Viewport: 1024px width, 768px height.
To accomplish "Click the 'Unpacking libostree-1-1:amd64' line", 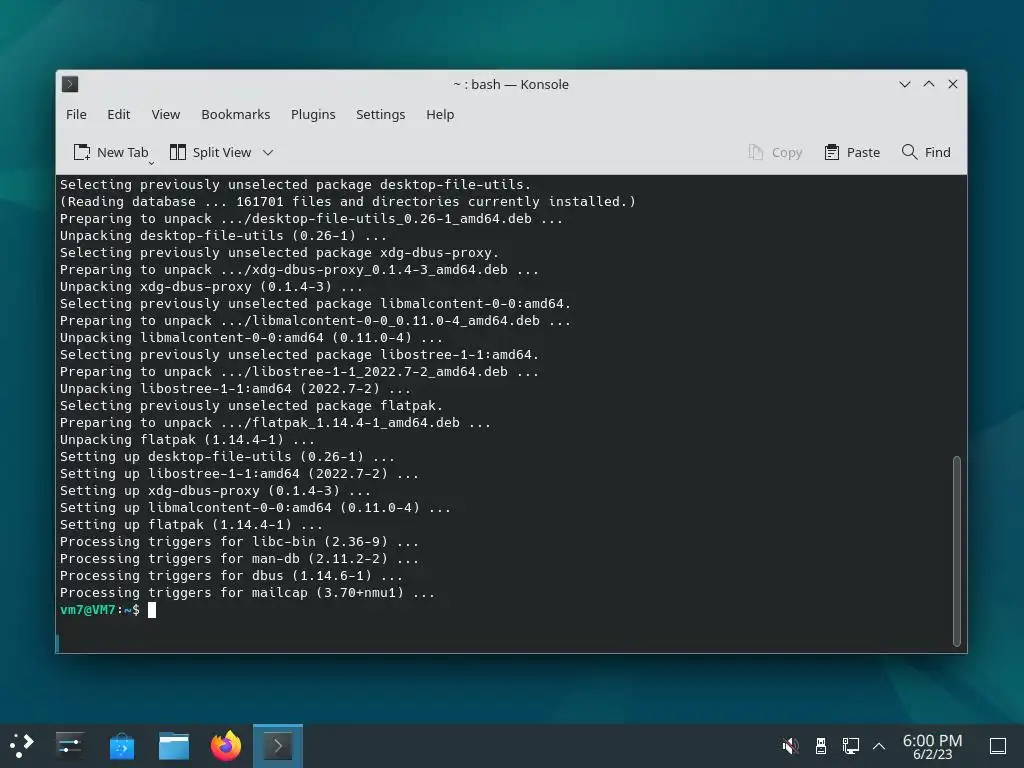I will point(235,389).
